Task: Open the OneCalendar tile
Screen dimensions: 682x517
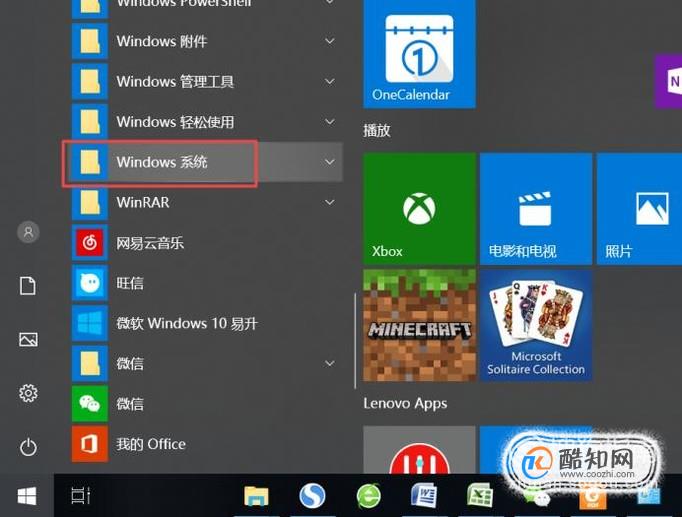Action: coord(419,54)
